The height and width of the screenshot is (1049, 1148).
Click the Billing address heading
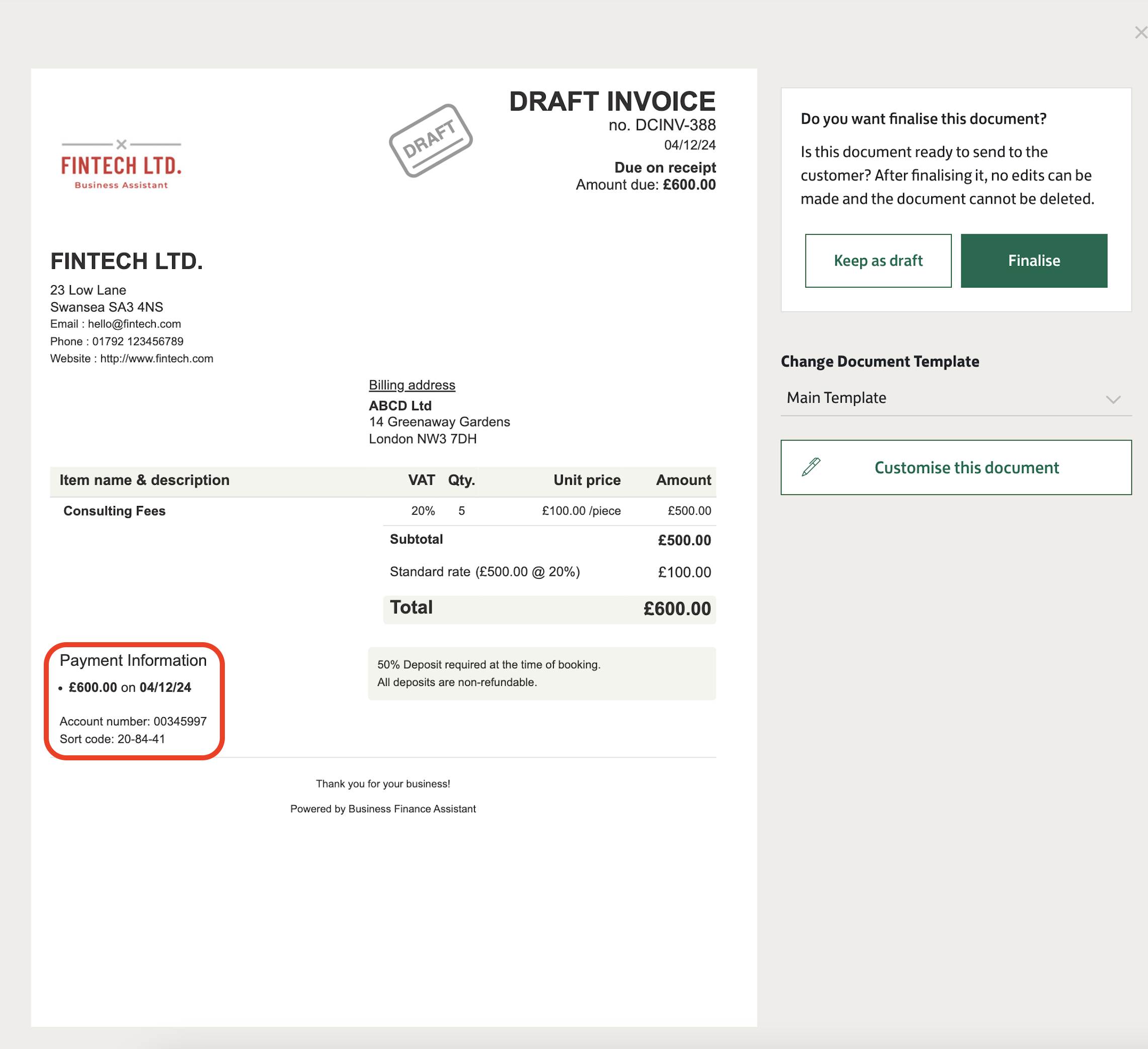point(412,385)
